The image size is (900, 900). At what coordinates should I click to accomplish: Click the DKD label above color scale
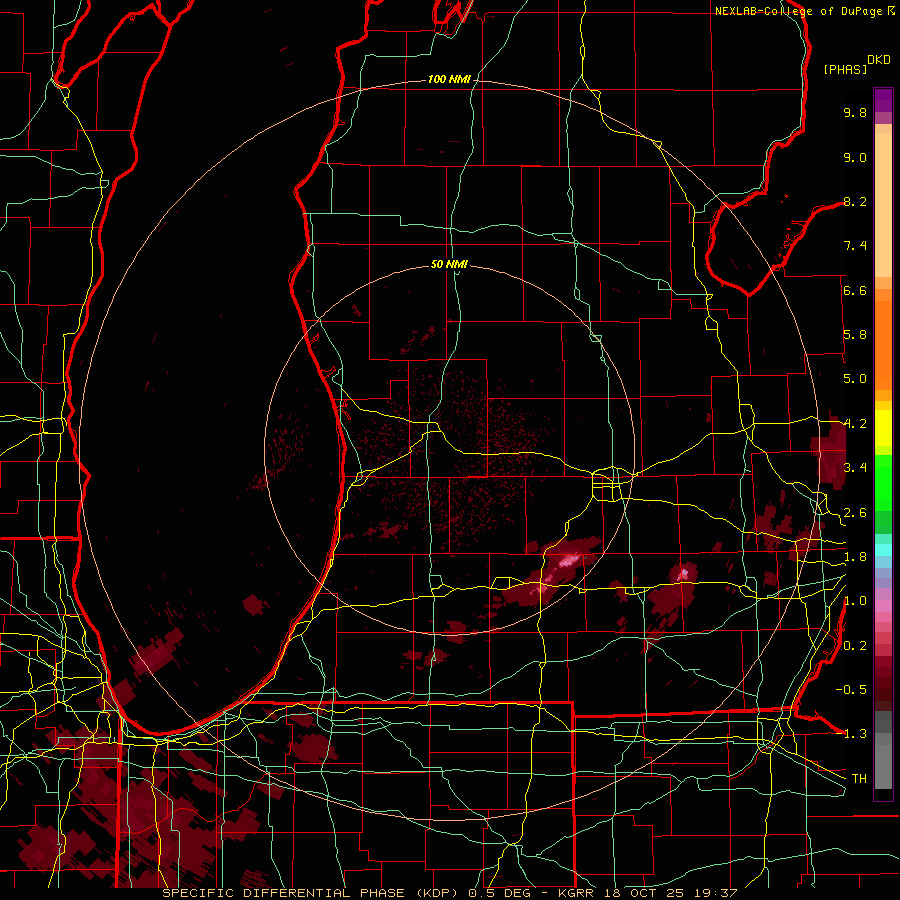point(879,60)
